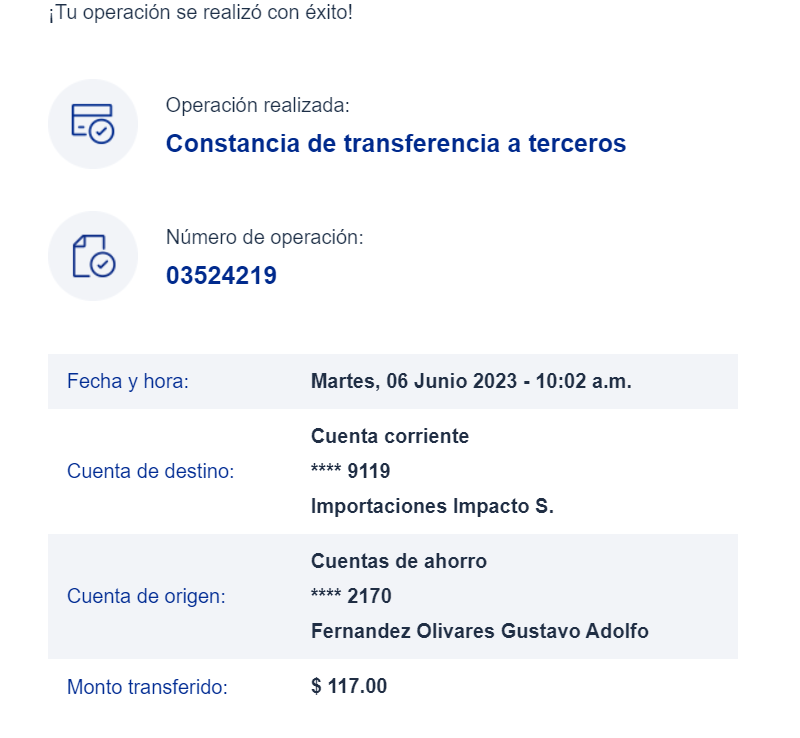Click the 'Monto transferido:' label
This screenshot has width=800, height=738.
click(147, 687)
